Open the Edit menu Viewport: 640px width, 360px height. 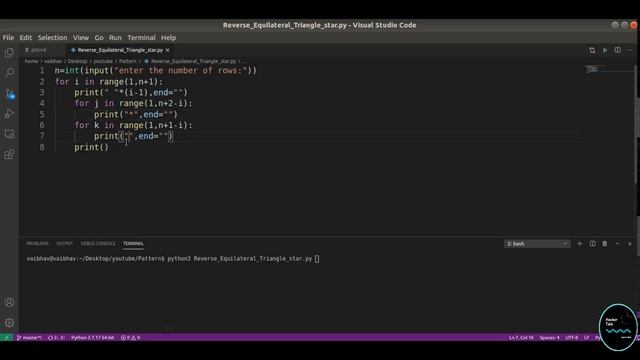coord(25,38)
